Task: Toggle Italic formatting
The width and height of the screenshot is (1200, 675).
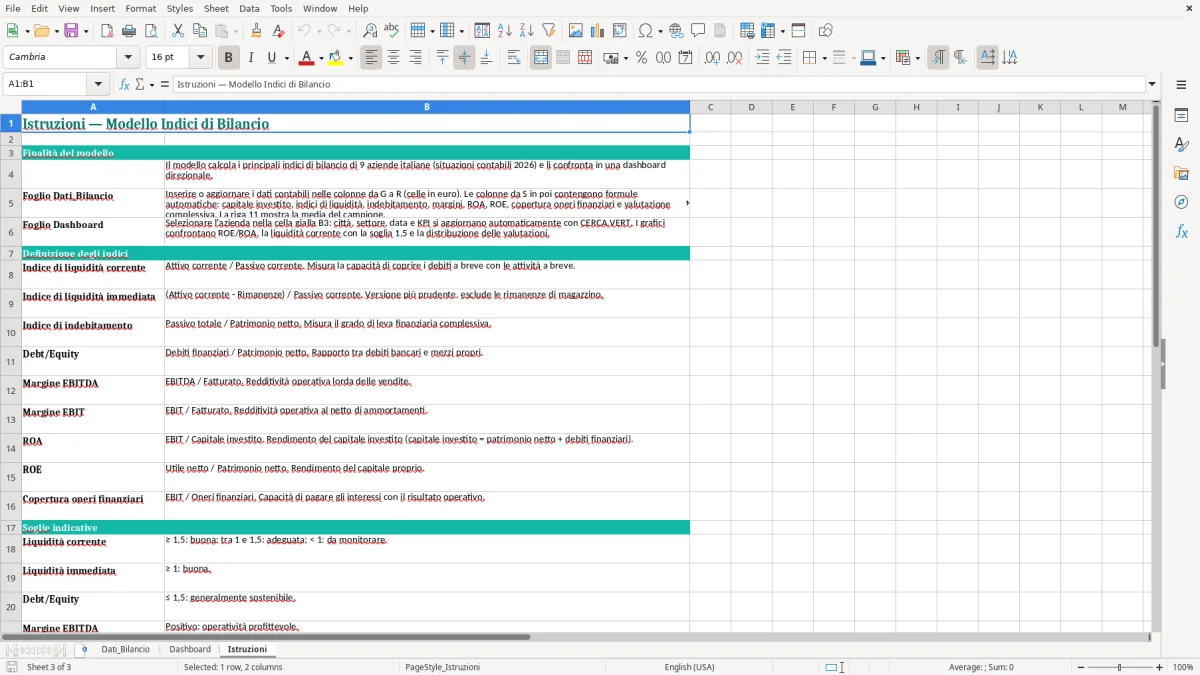Action: click(x=250, y=58)
